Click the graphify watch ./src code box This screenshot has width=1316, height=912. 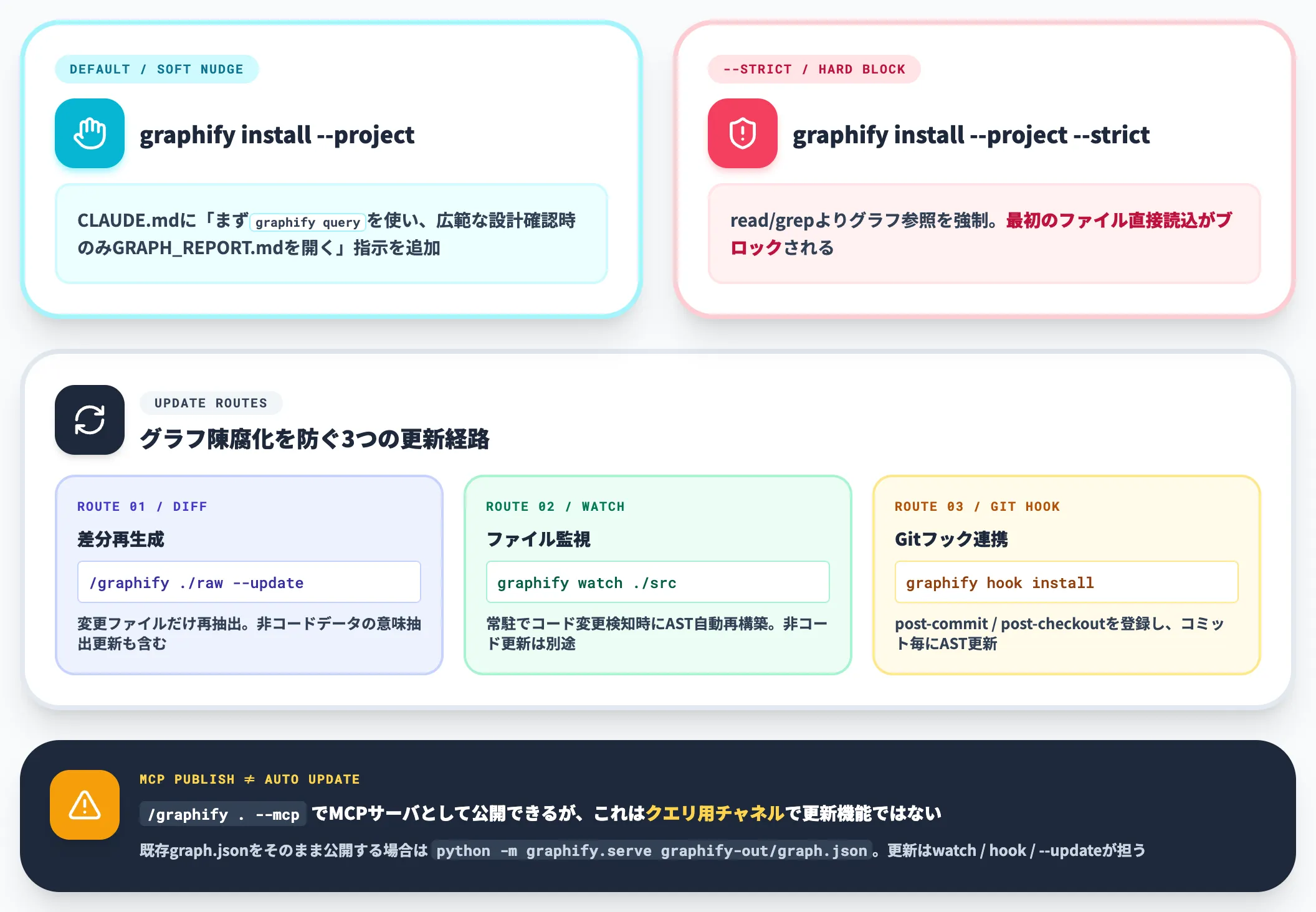coord(658,582)
